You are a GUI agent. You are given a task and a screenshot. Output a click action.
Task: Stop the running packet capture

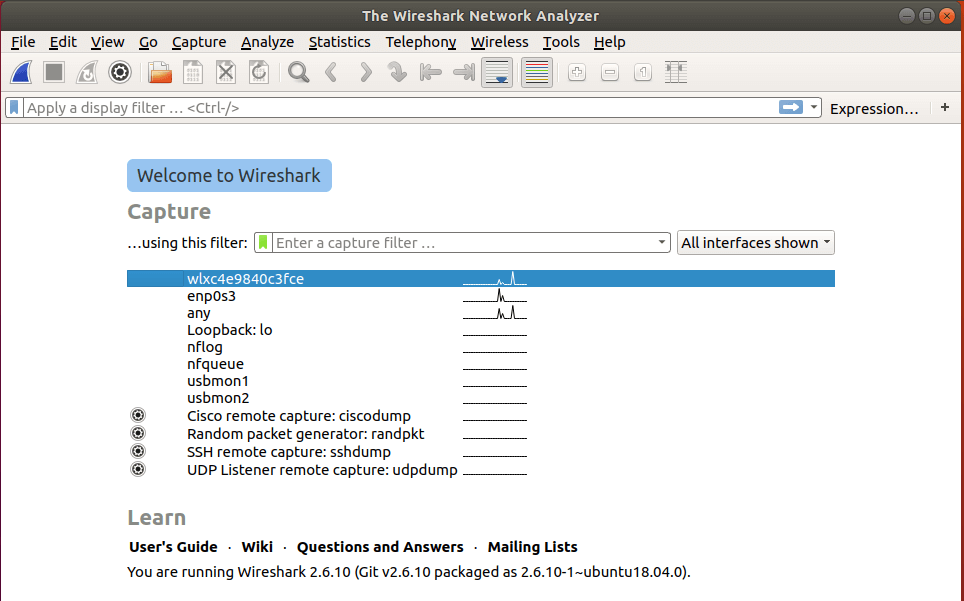coord(54,73)
